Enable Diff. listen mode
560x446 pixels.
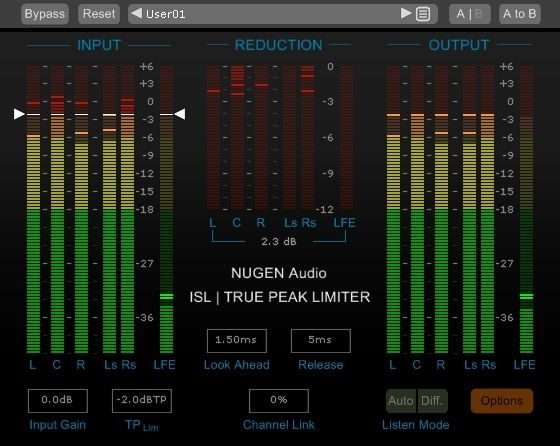[x=432, y=401]
